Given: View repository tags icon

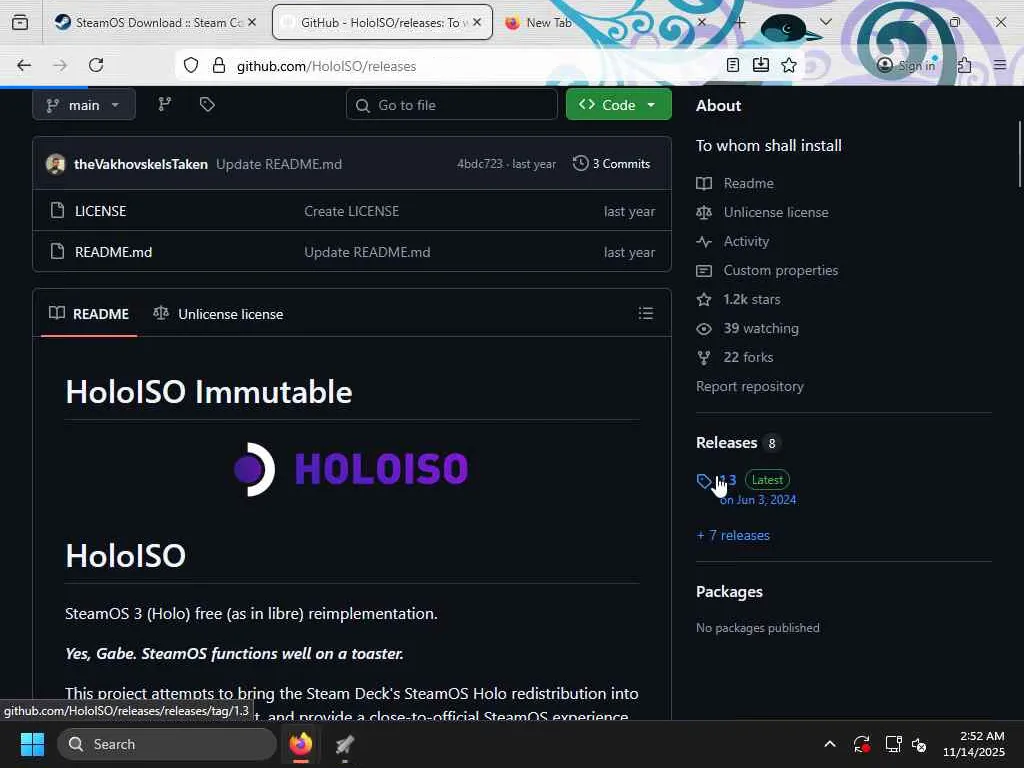Looking at the screenshot, I should pyautogui.click(x=207, y=104).
